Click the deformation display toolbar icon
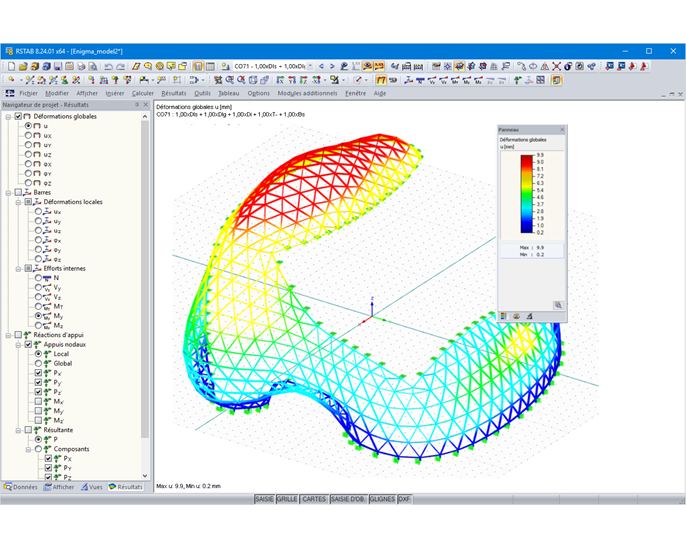The image size is (686, 549). tap(381, 80)
